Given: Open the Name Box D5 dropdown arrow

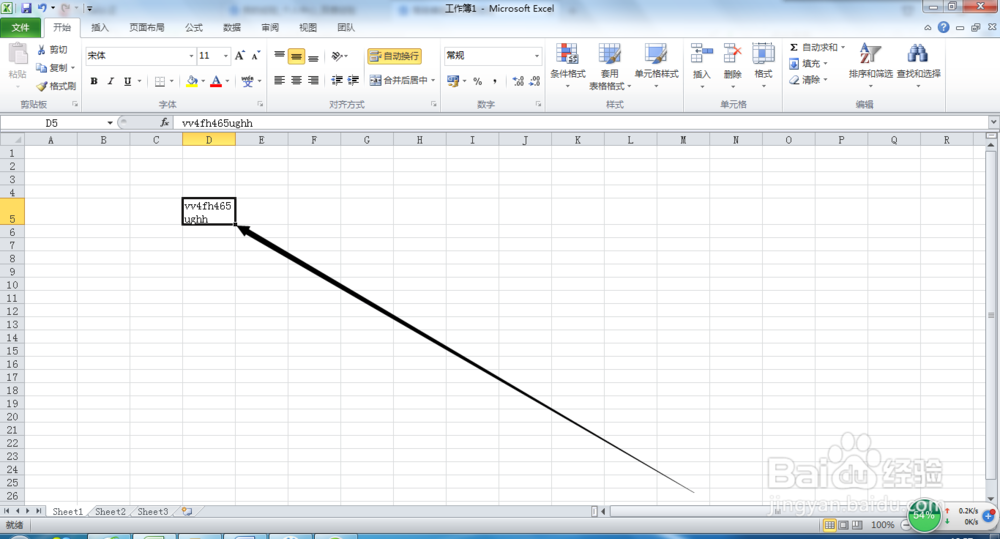Looking at the screenshot, I should point(110,122).
